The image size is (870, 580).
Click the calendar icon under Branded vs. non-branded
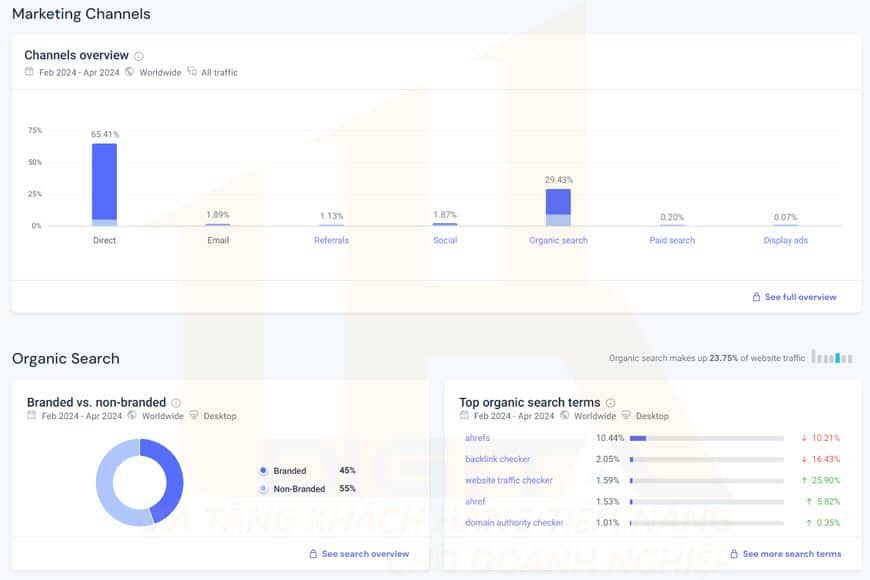click(x=32, y=415)
